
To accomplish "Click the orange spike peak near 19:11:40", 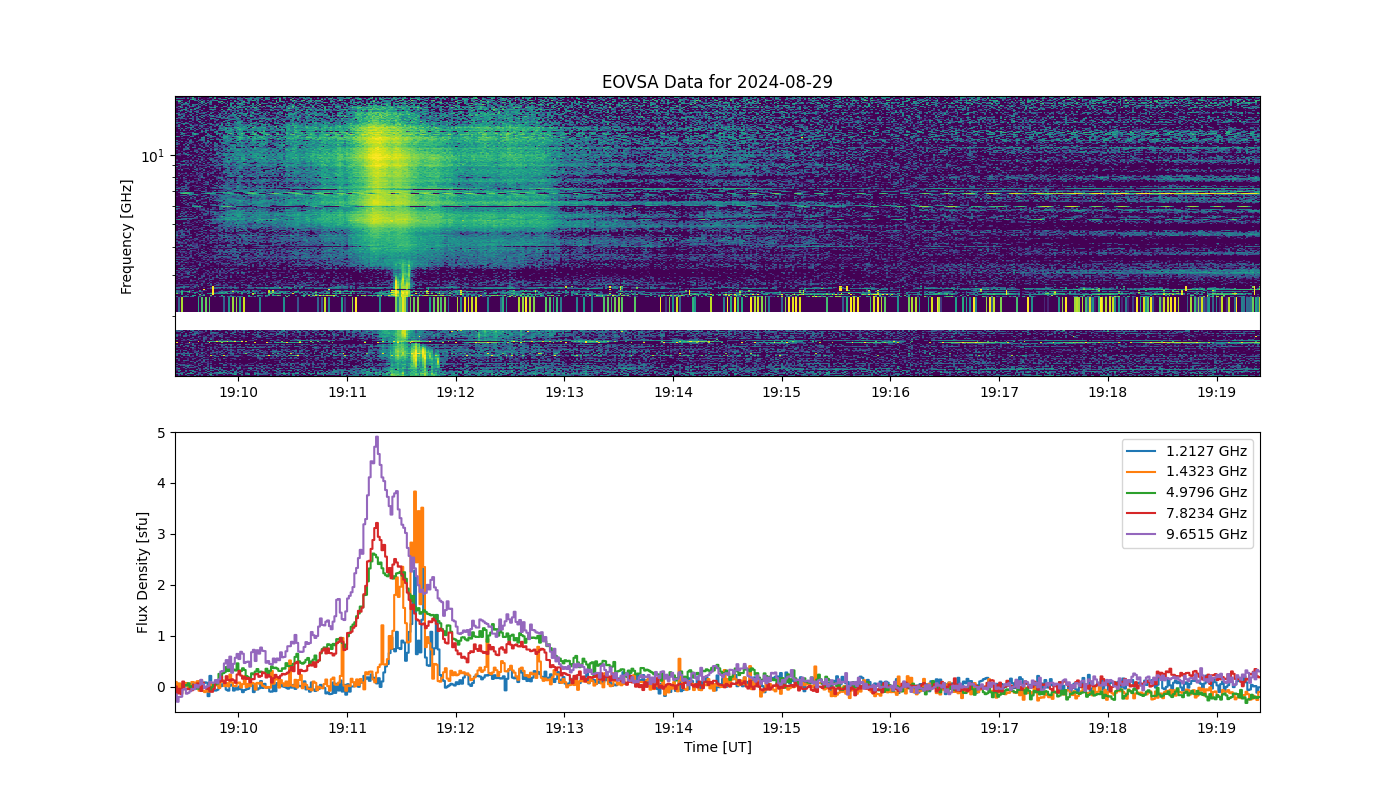I will [x=414, y=492].
